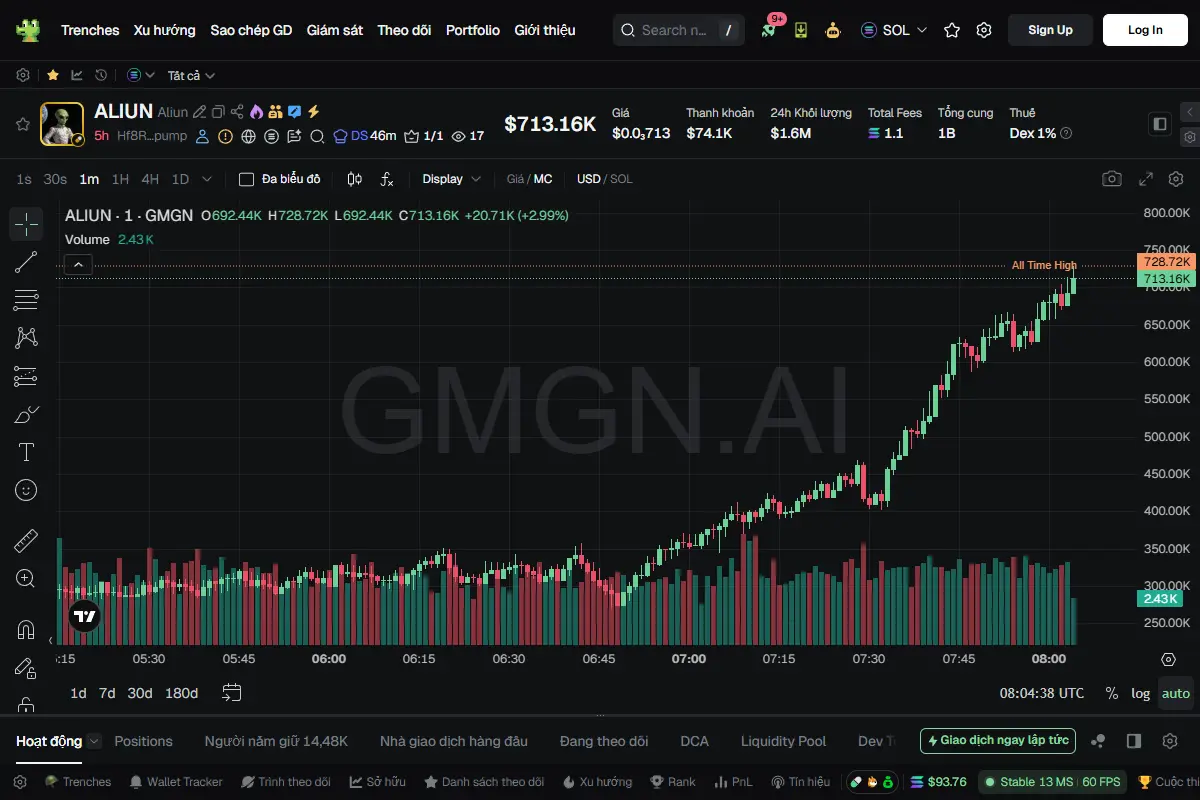Favorite ALIUN with the star beside avatar
This screenshot has width=1200, height=800.
[22, 124]
